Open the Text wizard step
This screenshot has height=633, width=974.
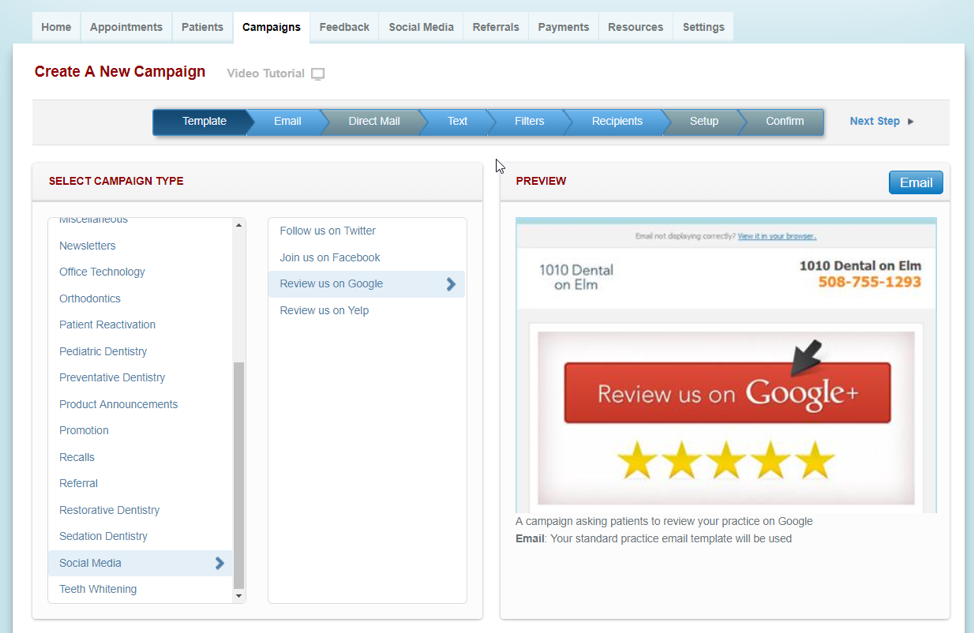[x=457, y=122]
